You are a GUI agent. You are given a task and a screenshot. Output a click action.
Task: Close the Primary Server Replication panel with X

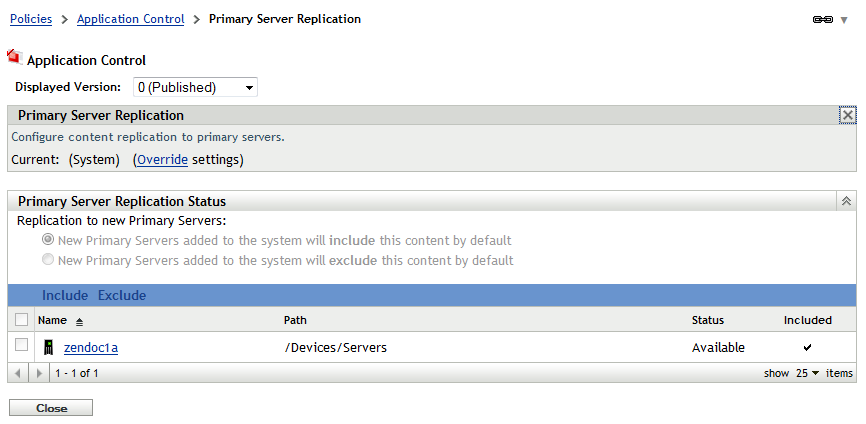click(847, 115)
